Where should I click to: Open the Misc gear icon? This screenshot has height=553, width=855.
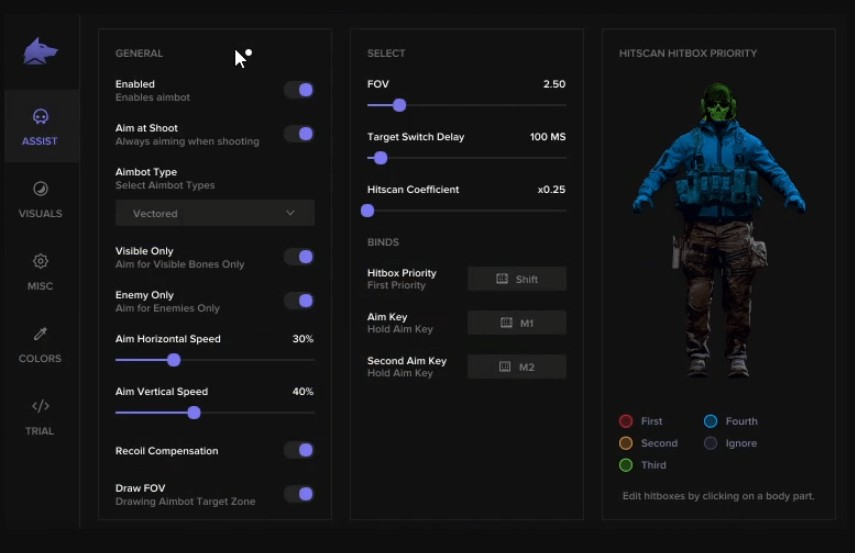pyautogui.click(x=40, y=261)
